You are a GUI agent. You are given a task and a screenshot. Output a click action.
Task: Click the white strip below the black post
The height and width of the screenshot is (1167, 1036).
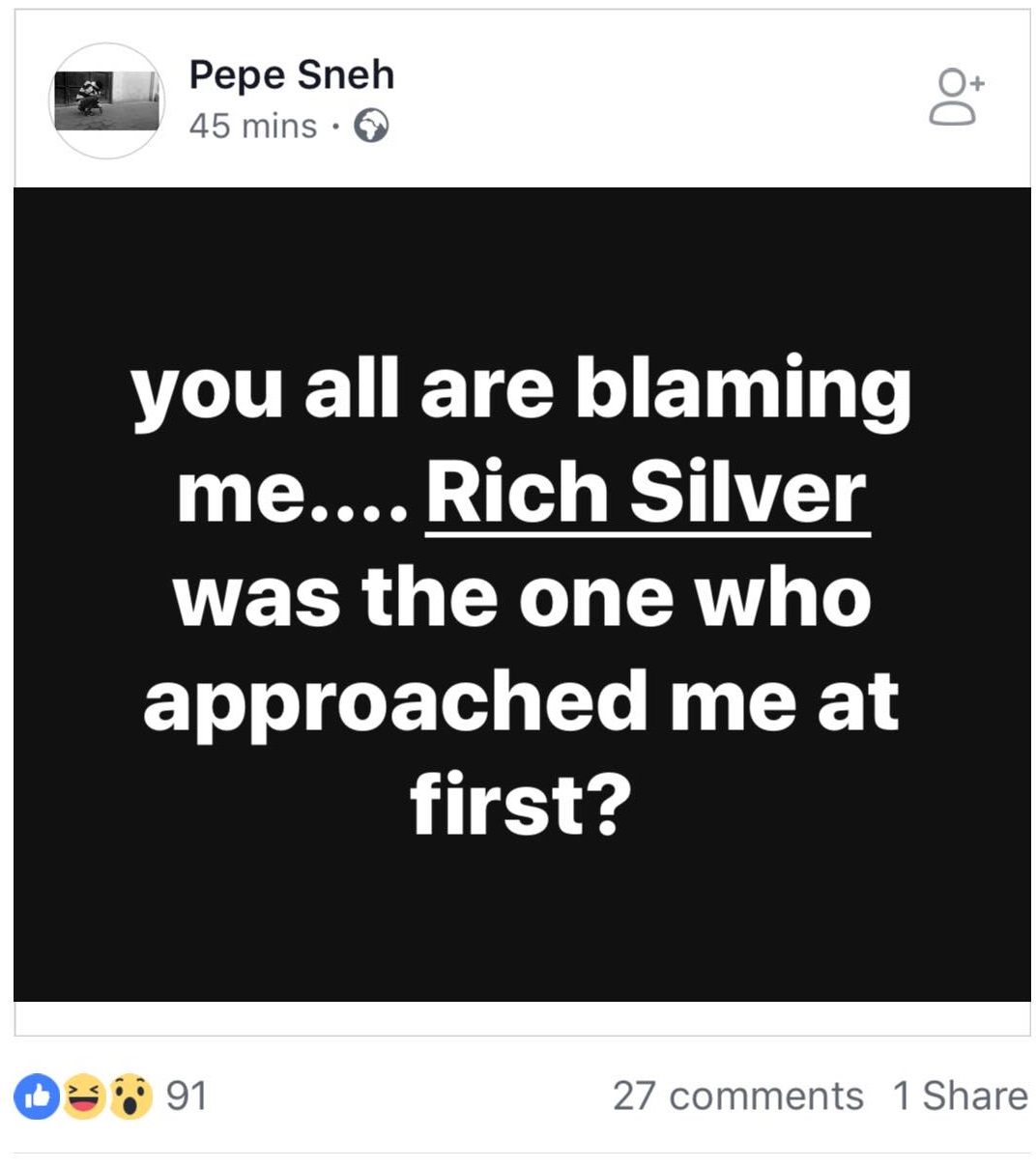[x=522, y=1018]
